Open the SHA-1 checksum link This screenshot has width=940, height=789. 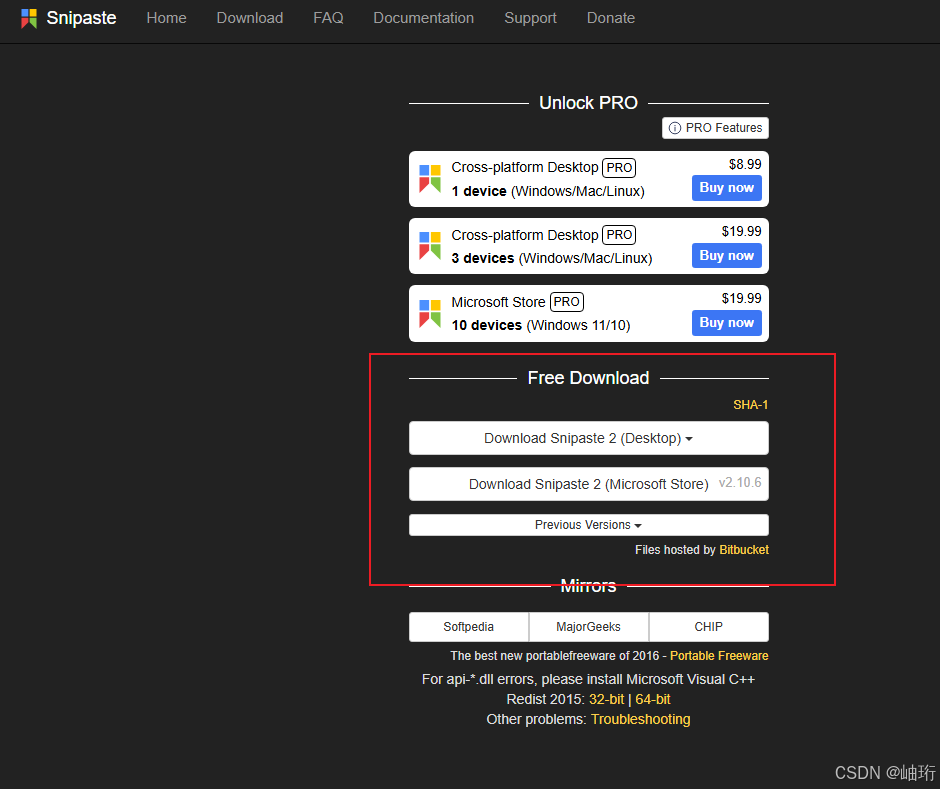(751, 405)
